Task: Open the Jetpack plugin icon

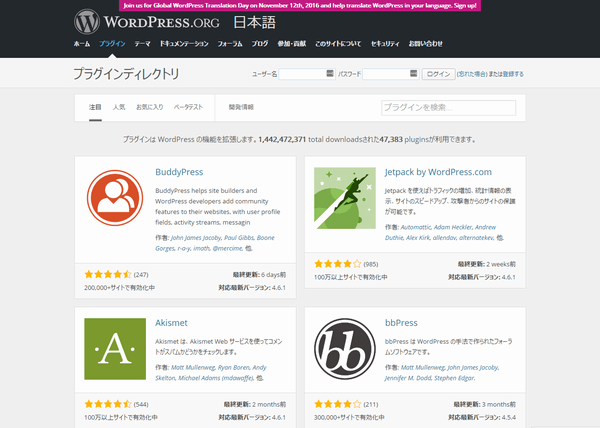Action: 345,198
